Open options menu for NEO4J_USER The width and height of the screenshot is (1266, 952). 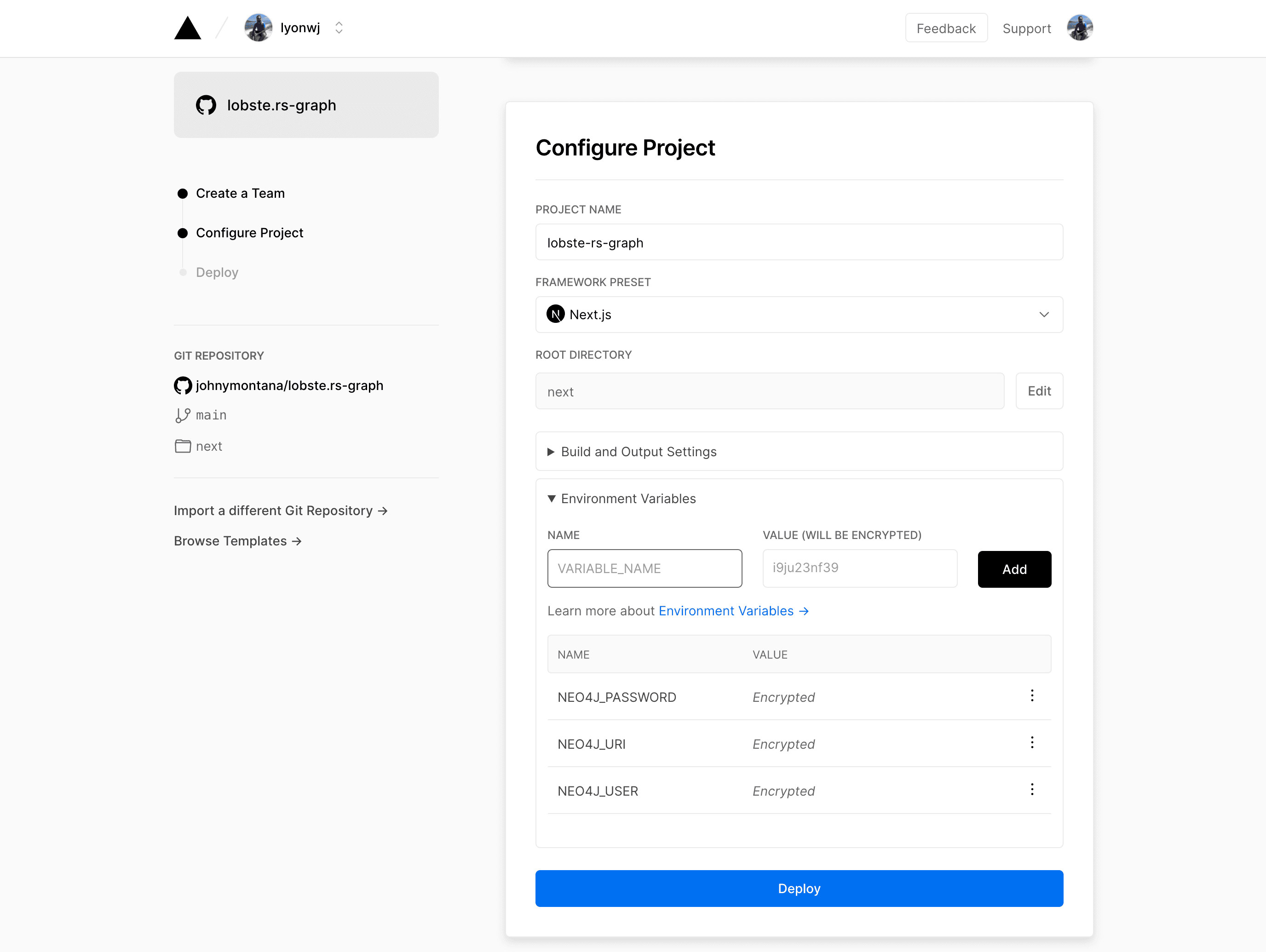coord(1032,790)
